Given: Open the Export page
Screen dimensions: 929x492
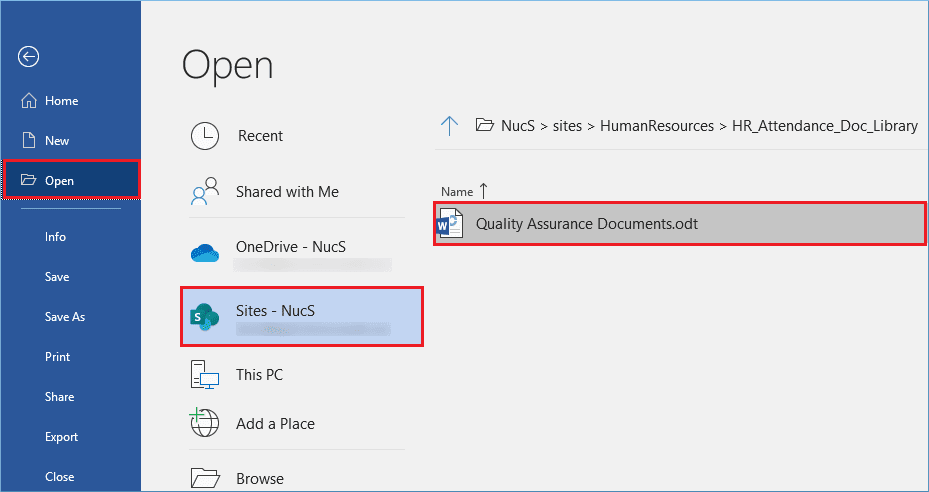Looking at the screenshot, I should [x=61, y=437].
